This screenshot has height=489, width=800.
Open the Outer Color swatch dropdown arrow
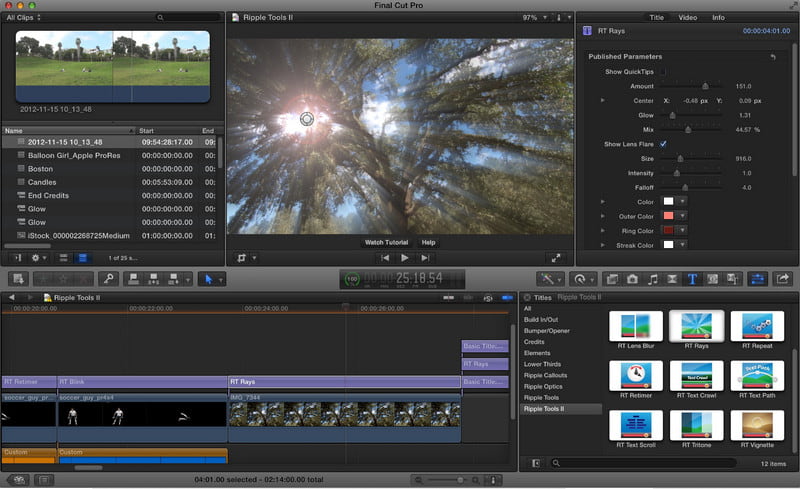[682, 216]
